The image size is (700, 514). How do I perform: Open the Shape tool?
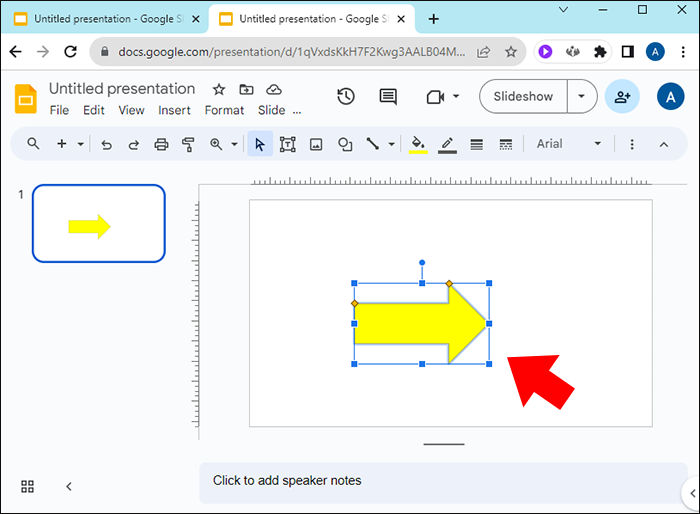coord(345,144)
